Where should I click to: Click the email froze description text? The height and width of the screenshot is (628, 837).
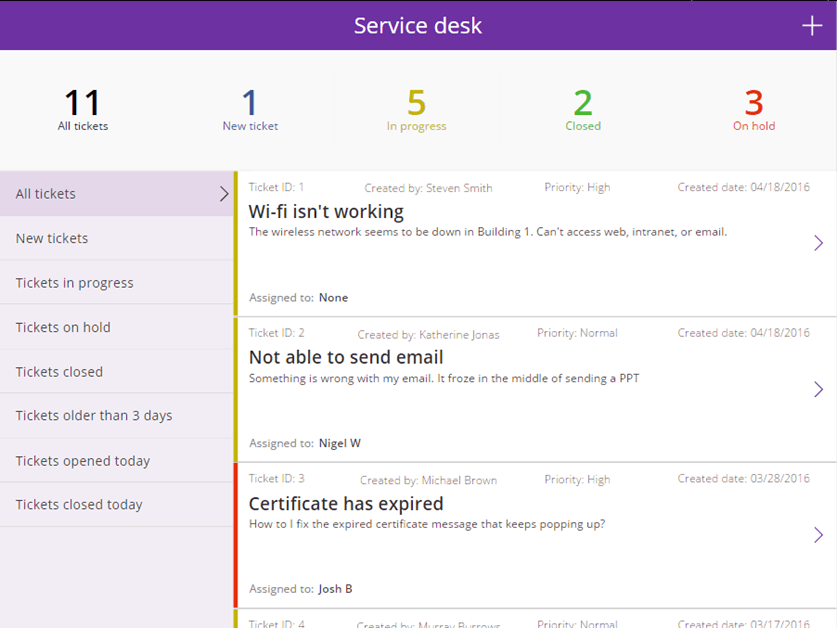coord(444,379)
